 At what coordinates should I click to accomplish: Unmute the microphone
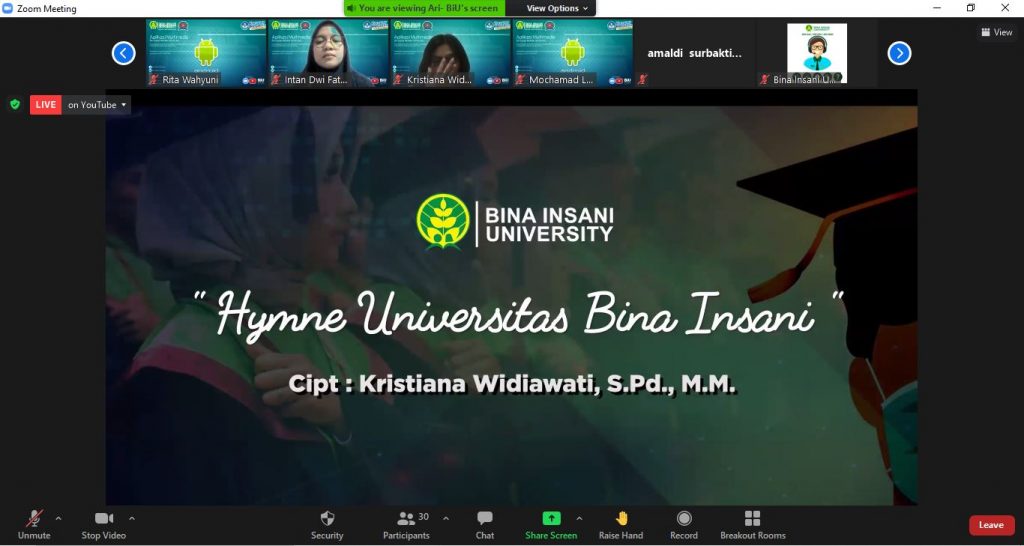tap(34, 525)
